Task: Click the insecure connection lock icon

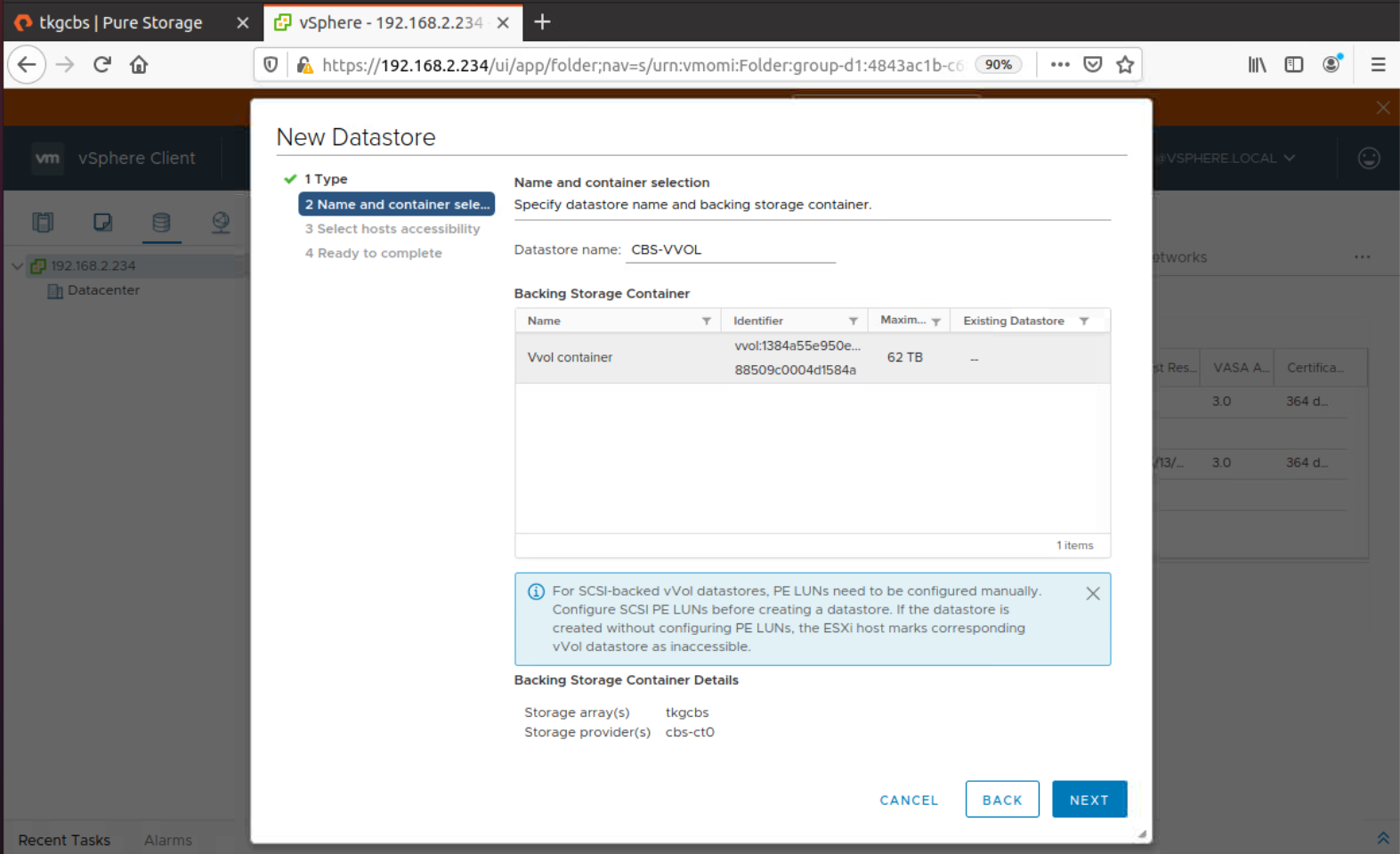Action: pyautogui.click(x=304, y=65)
